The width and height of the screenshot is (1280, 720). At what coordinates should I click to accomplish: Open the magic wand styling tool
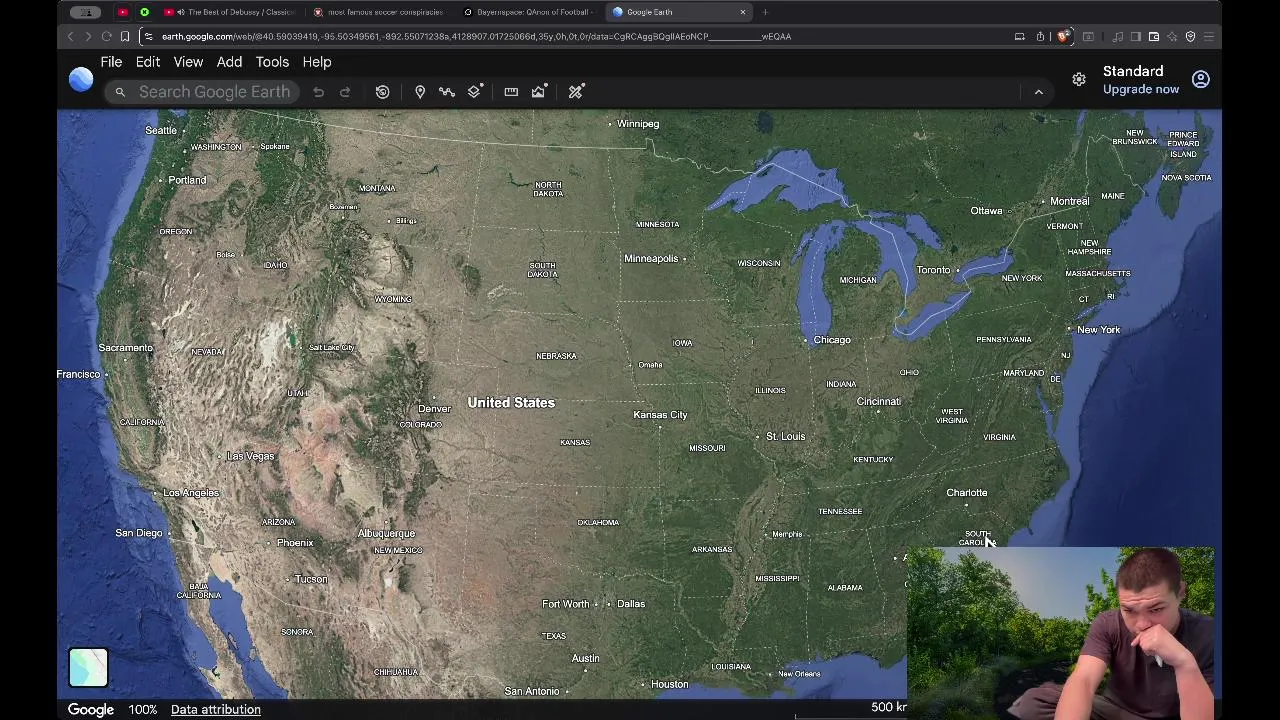tap(576, 92)
